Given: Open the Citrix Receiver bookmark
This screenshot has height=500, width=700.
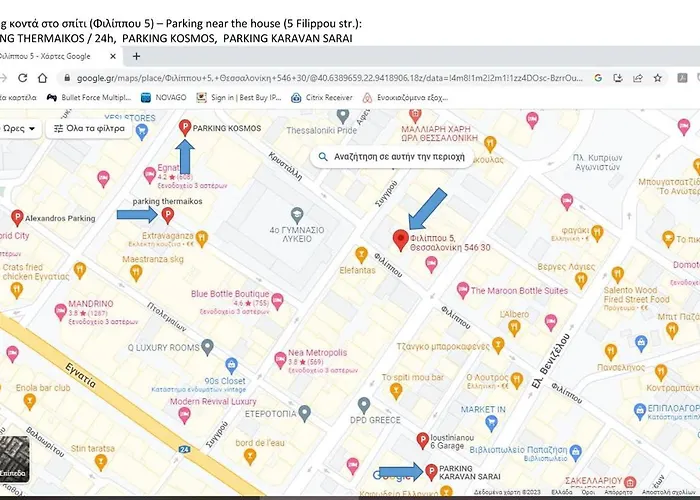Looking at the screenshot, I should click(x=322, y=97).
